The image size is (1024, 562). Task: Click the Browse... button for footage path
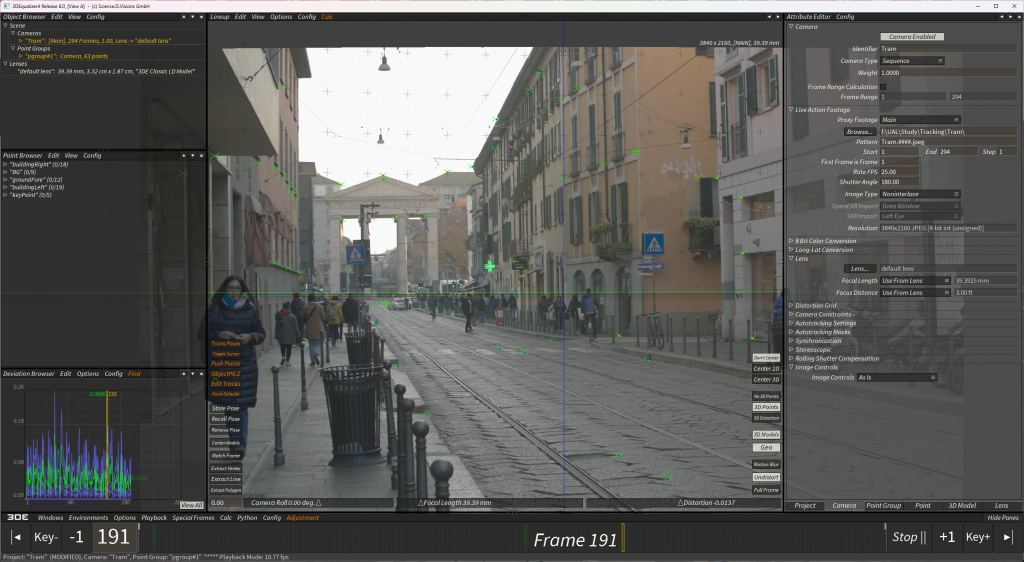click(859, 131)
